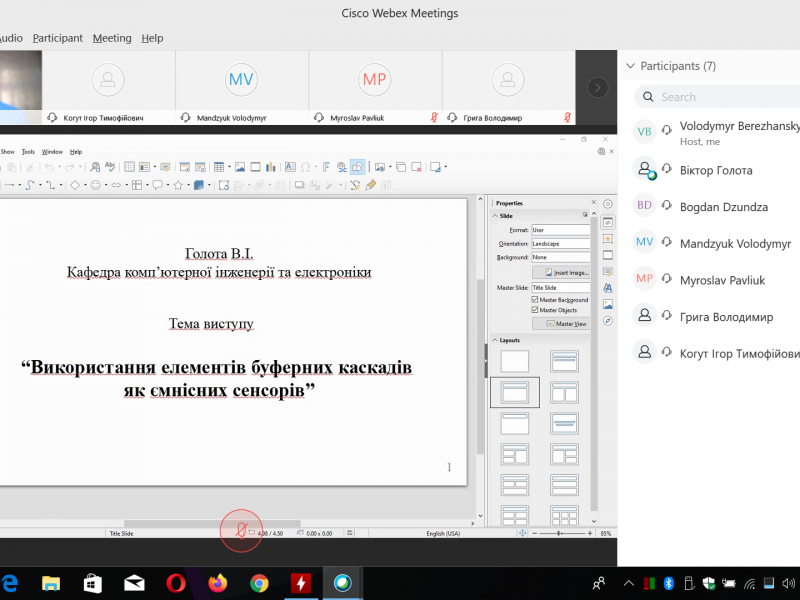Open the Gallery deck in Impress sidebar
Screen dimensions: 800x600
tap(608, 304)
